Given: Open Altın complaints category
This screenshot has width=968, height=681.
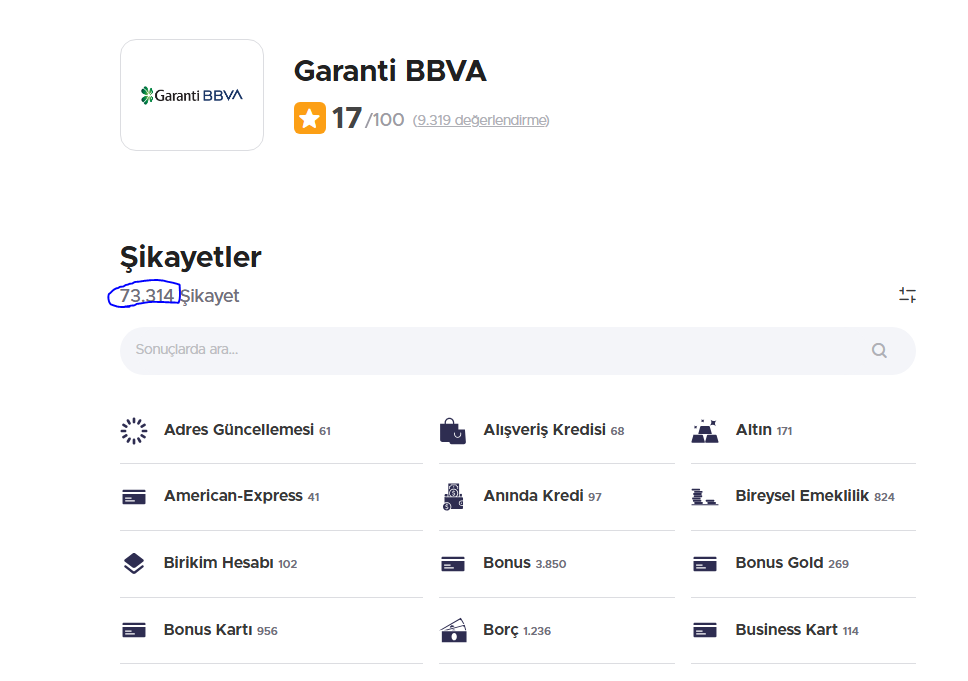Looking at the screenshot, I should [x=754, y=430].
